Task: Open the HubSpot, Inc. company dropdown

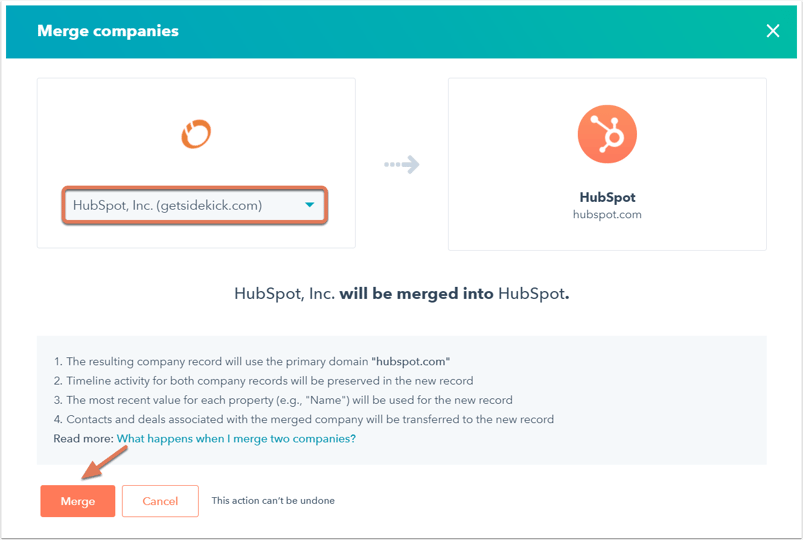Action: (x=195, y=205)
